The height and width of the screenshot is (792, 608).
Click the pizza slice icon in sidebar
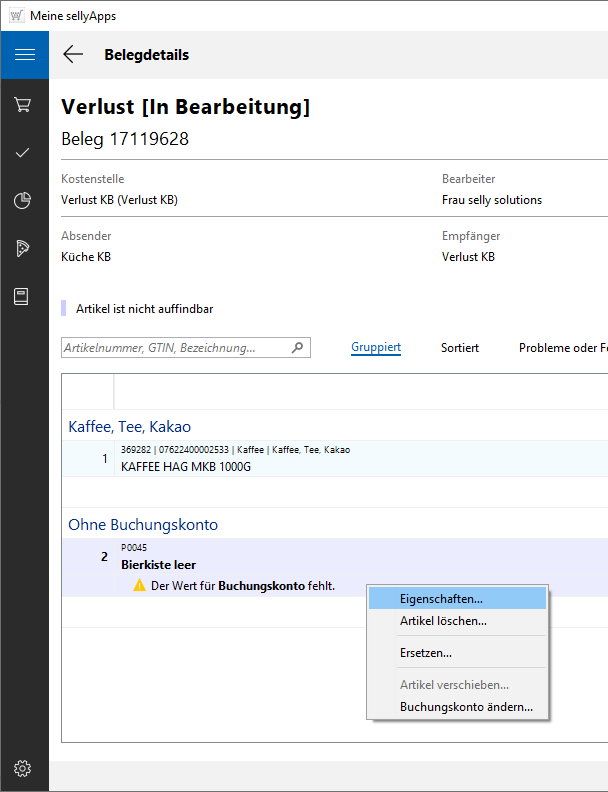tap(24, 248)
